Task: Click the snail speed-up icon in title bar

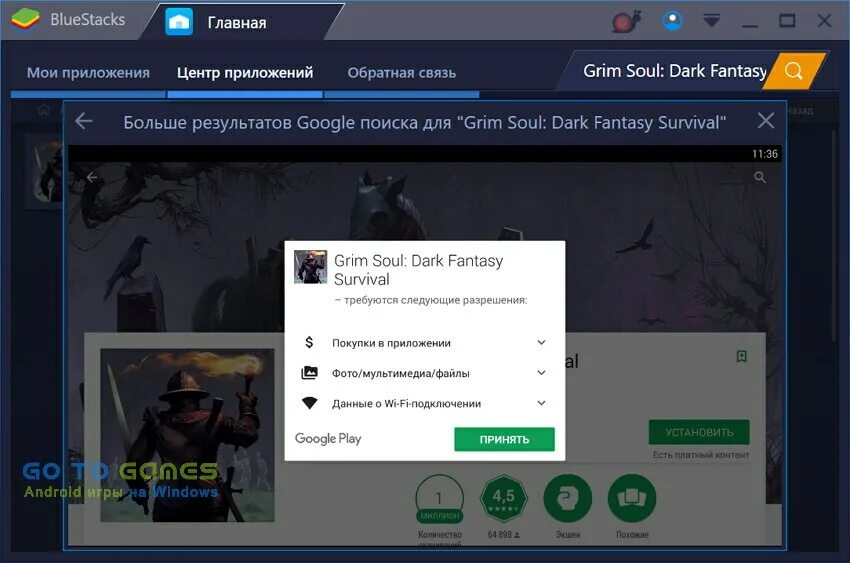Action: point(626,21)
